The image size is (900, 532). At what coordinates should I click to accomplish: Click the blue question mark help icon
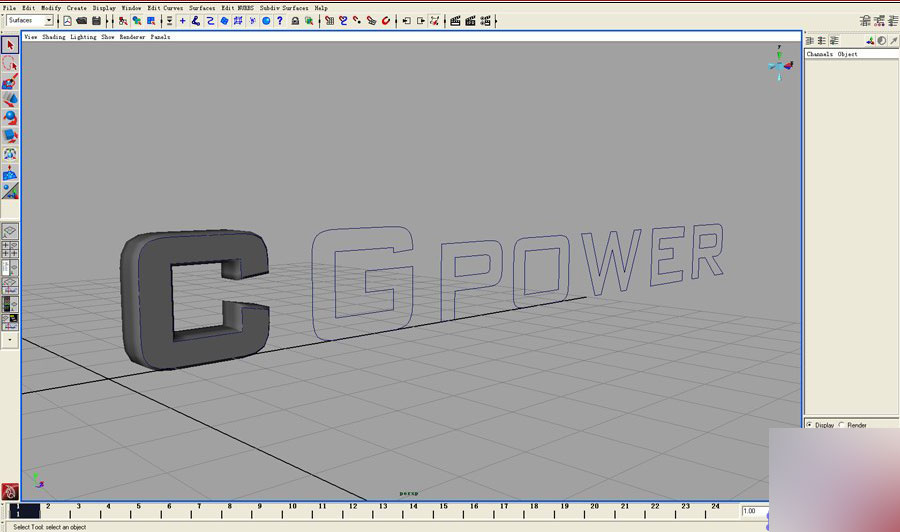pos(280,21)
